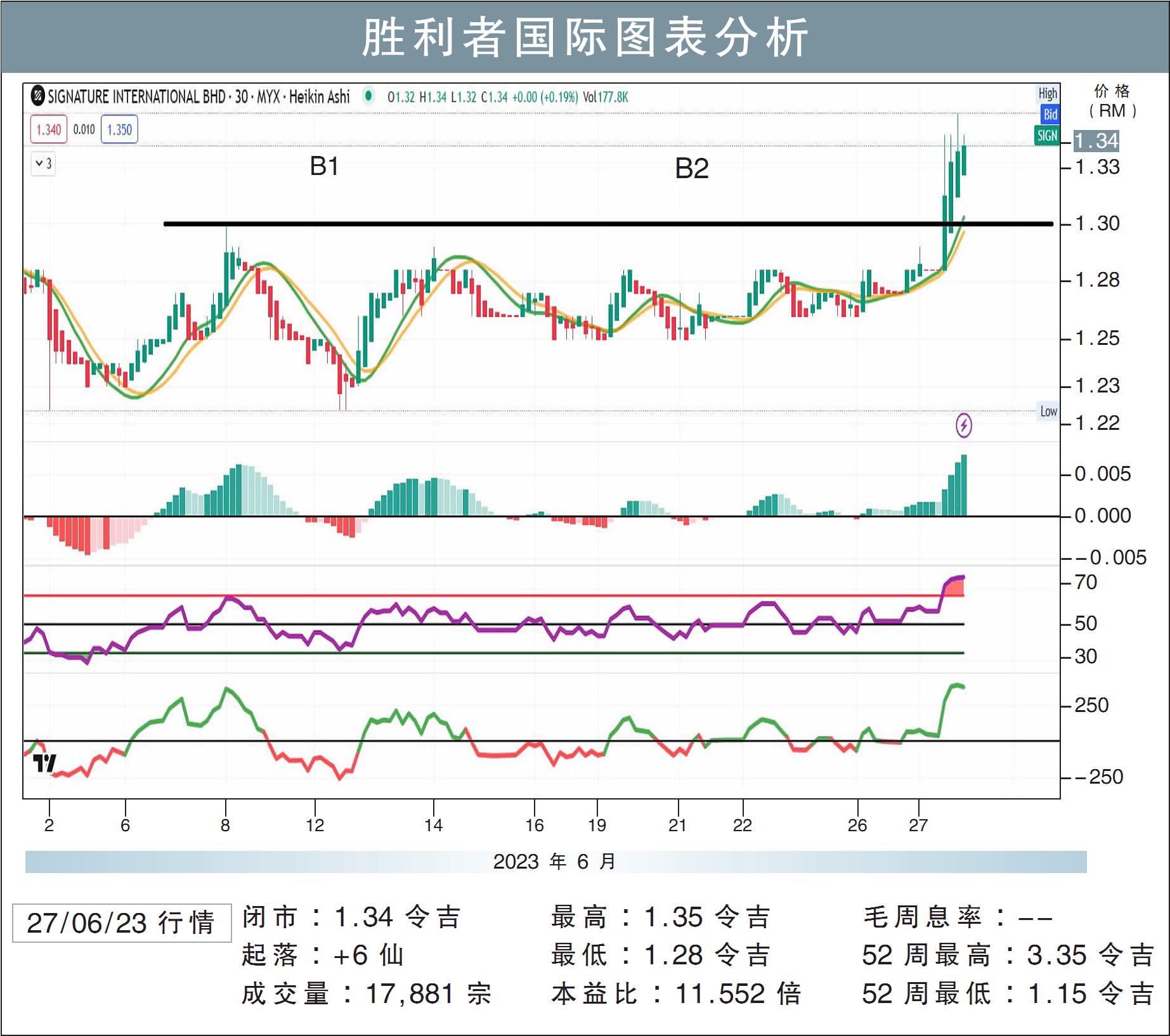
Task: Click the 27/06/23 行情 box
Action: point(122,923)
